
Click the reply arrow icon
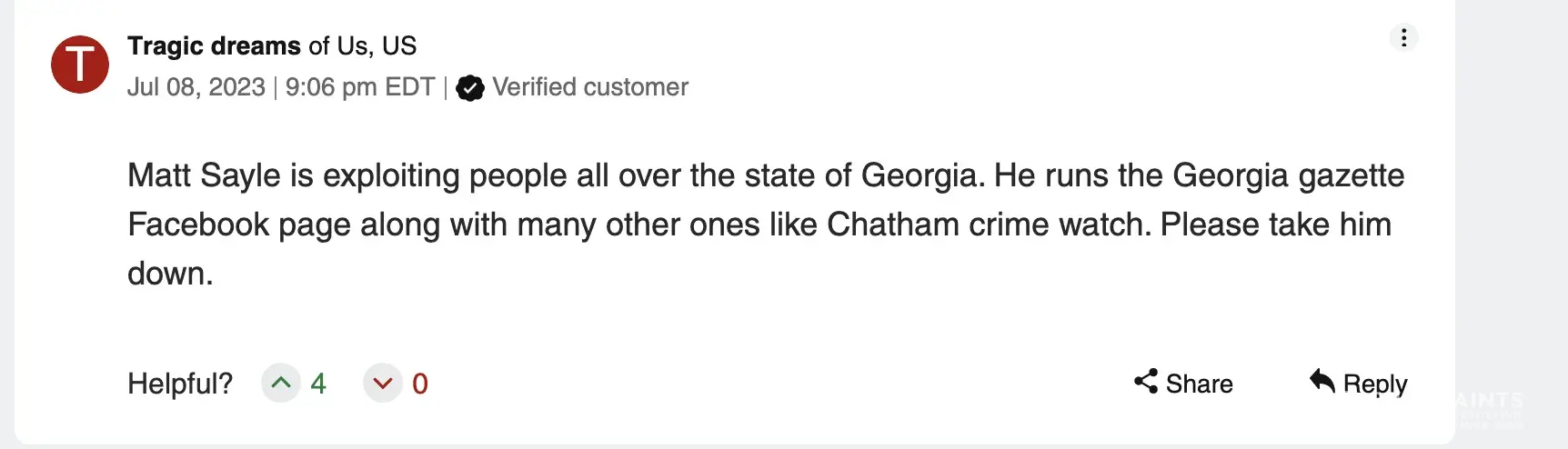pyautogui.click(x=1322, y=381)
